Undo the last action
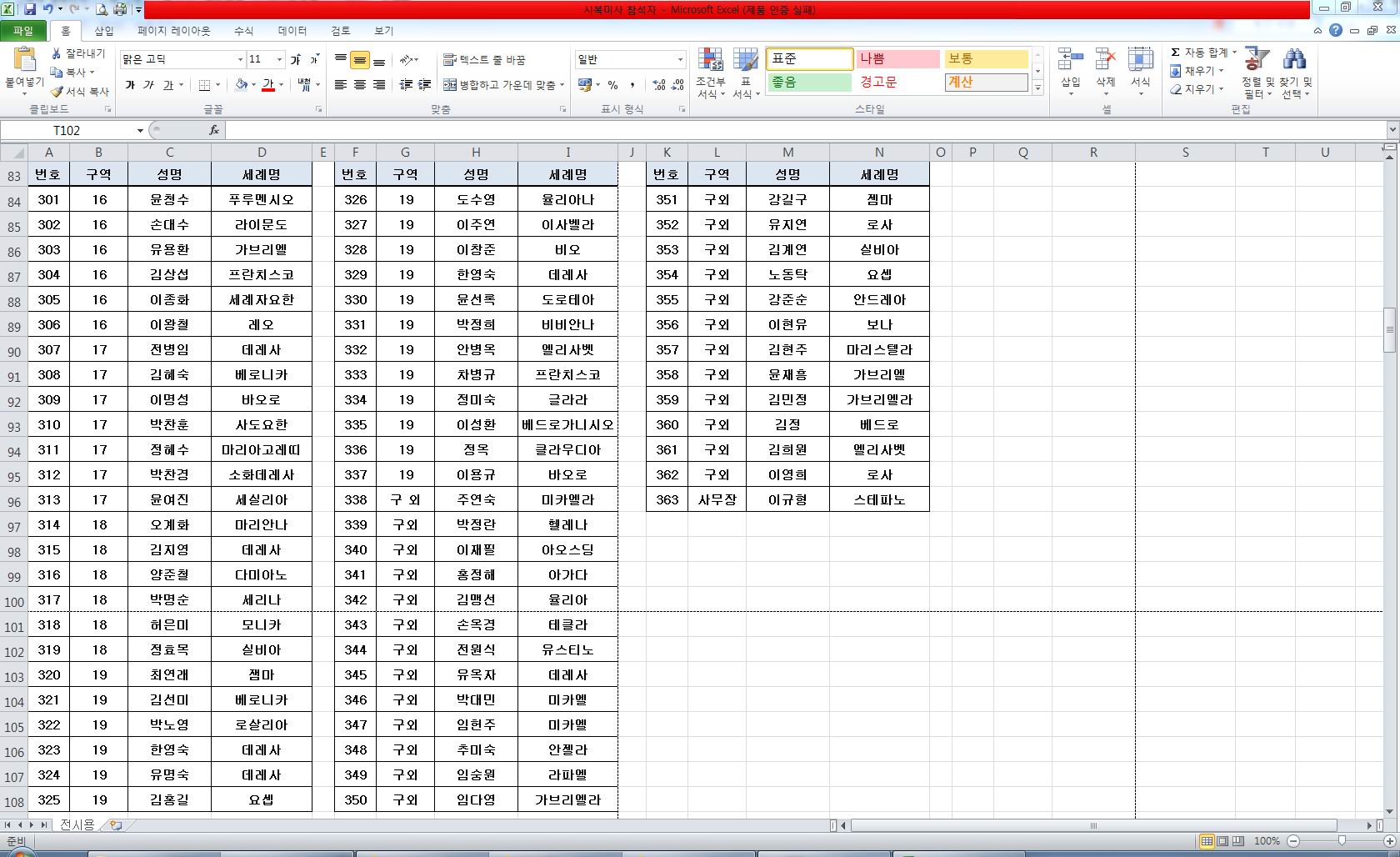This screenshot has height=857, width=1400. [48, 9]
